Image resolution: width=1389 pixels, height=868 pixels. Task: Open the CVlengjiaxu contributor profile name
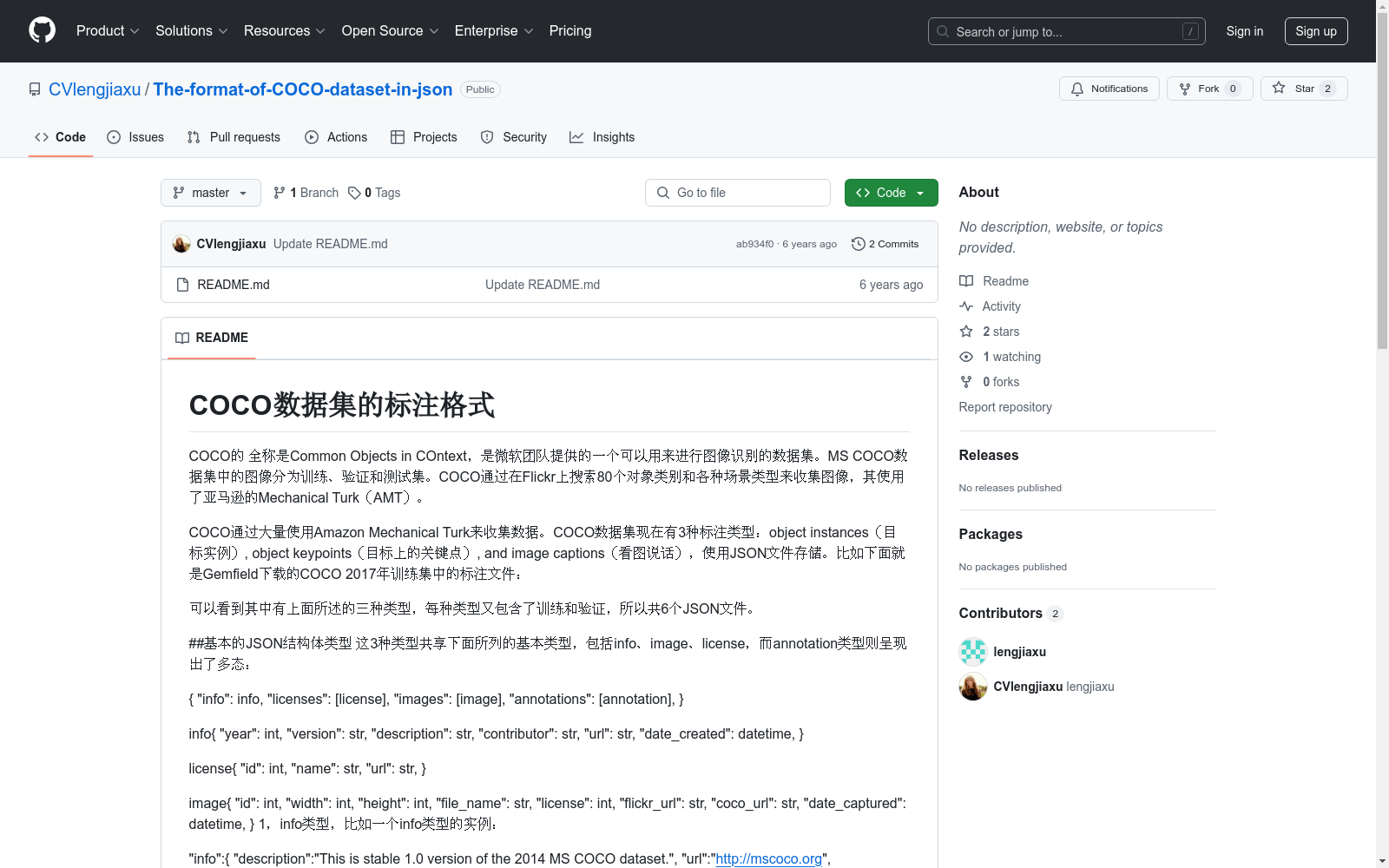click(1028, 687)
